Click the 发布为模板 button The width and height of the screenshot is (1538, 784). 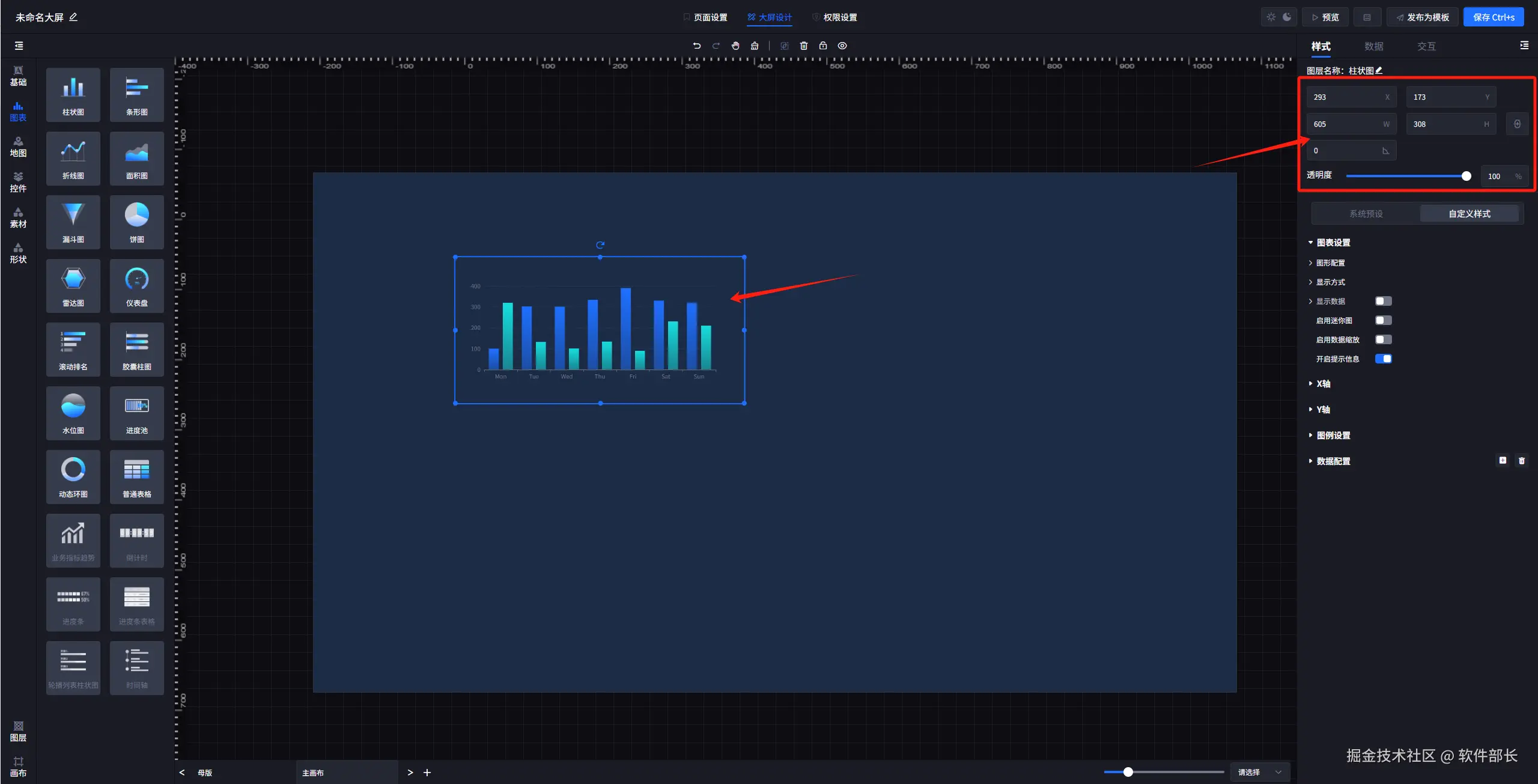point(1422,17)
